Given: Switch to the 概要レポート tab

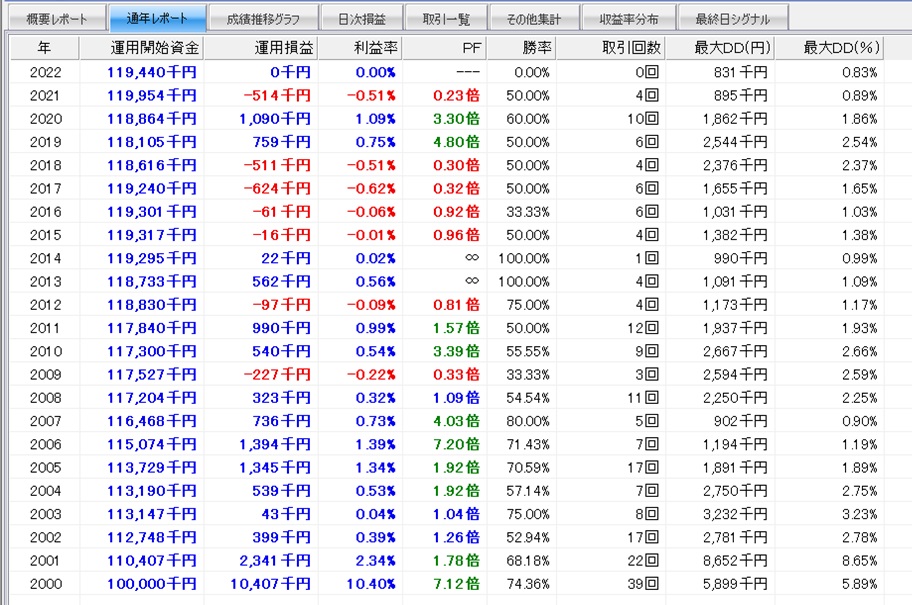Looking at the screenshot, I should pyautogui.click(x=55, y=19).
